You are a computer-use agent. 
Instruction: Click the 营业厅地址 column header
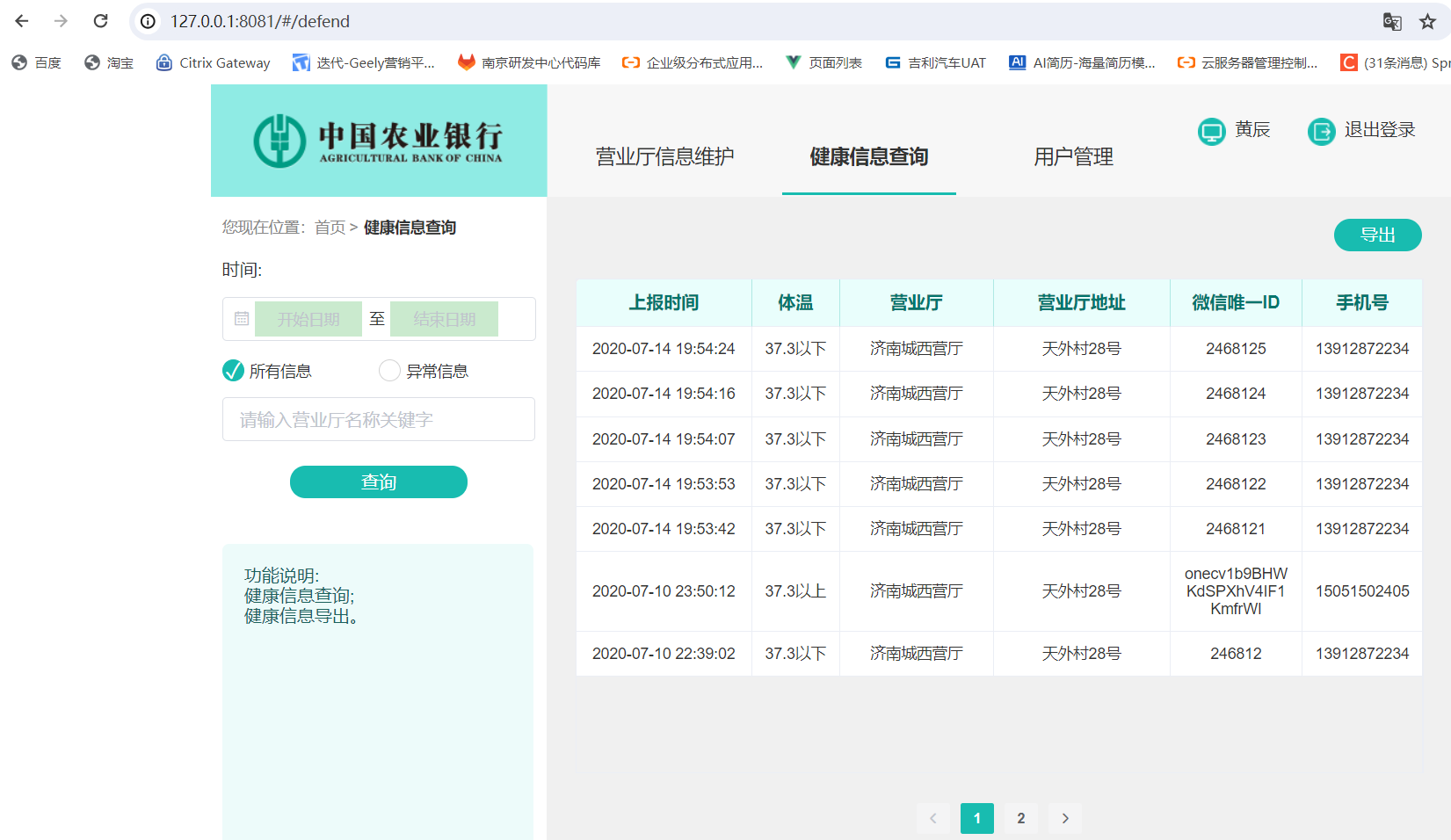pos(1082,302)
